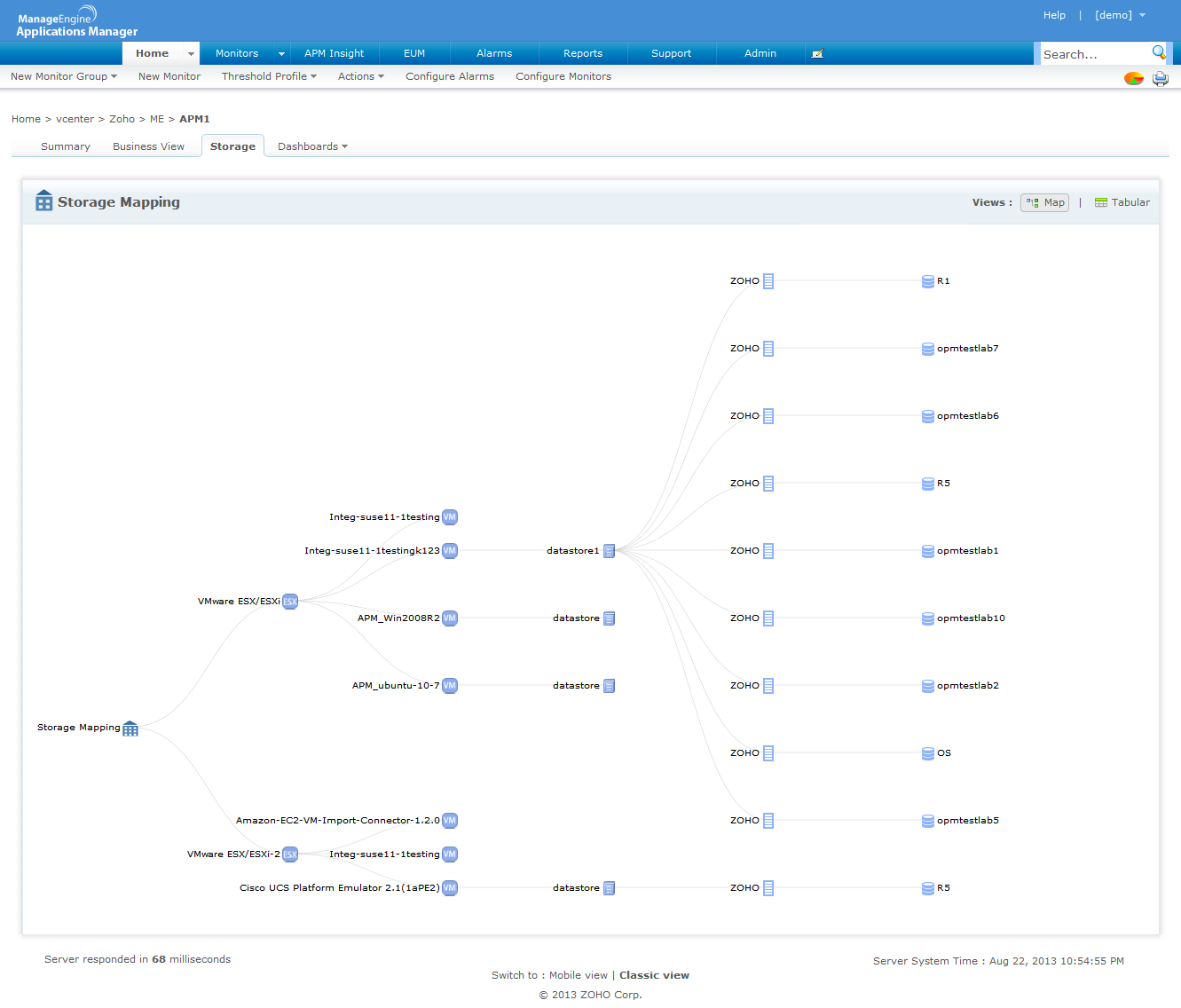Open the Reports menu
The image size is (1181, 1008).
[x=583, y=53]
